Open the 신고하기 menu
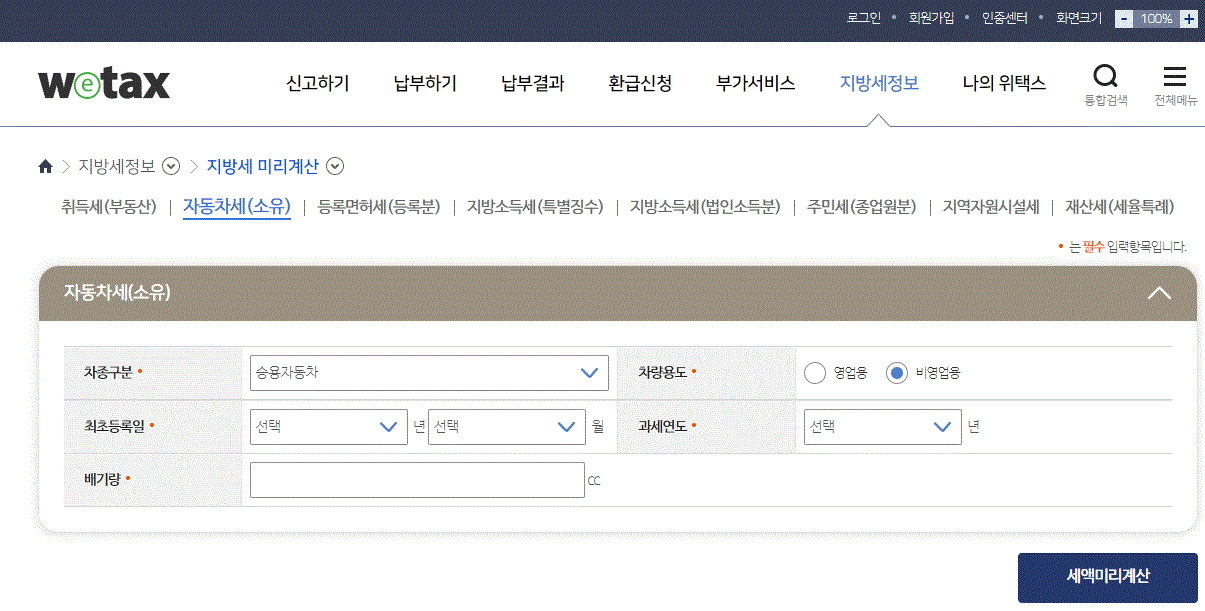 point(318,84)
